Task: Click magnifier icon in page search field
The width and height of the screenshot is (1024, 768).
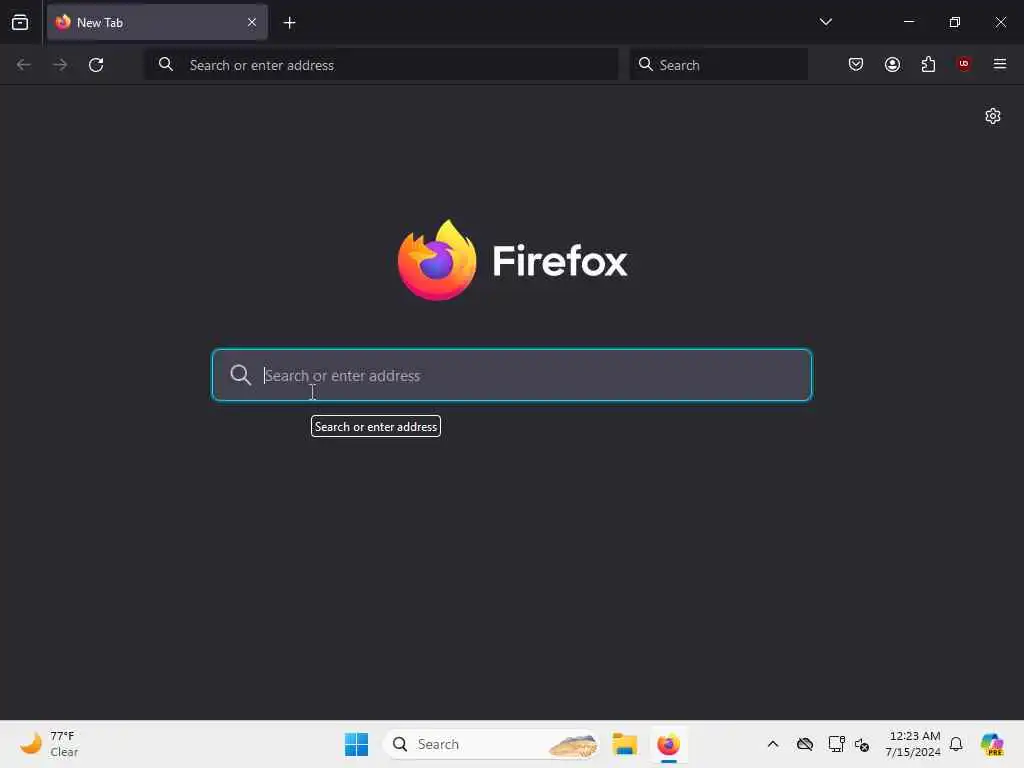Action: 240,375
